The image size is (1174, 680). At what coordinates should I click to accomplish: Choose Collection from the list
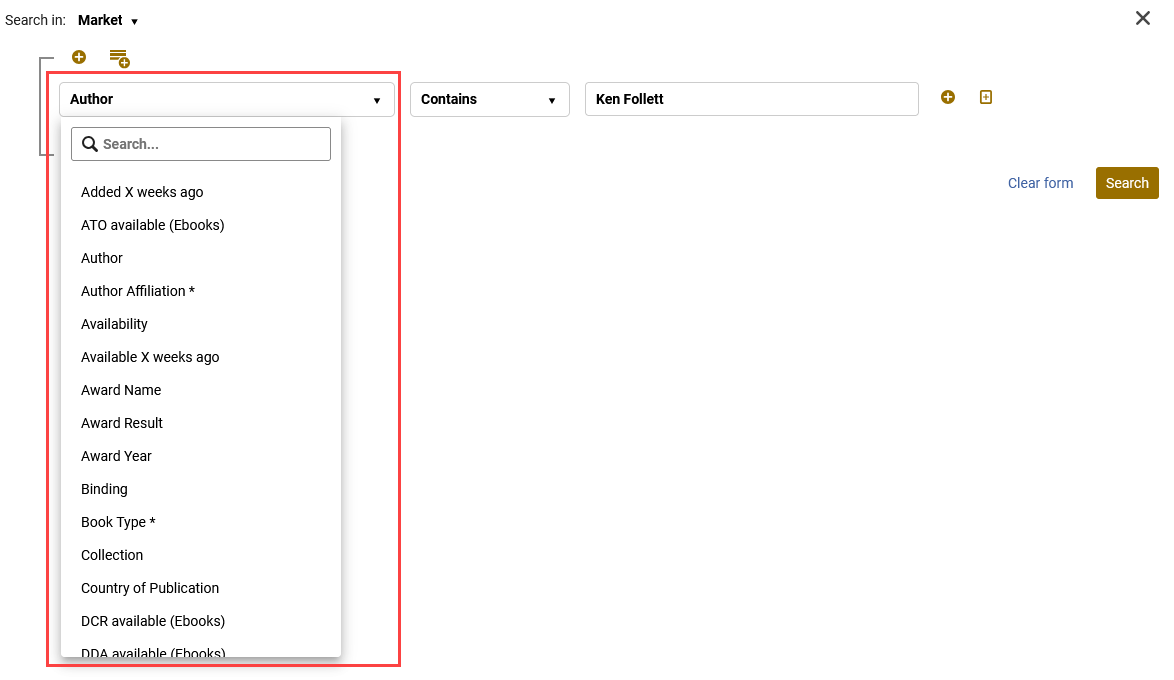(112, 555)
